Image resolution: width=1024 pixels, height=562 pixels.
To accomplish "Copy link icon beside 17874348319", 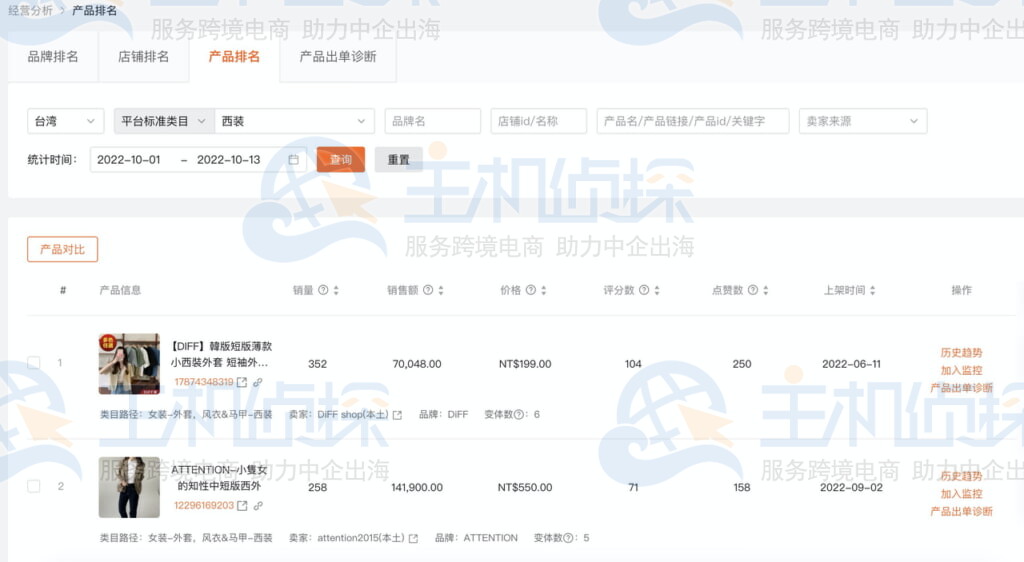I will click(x=258, y=382).
